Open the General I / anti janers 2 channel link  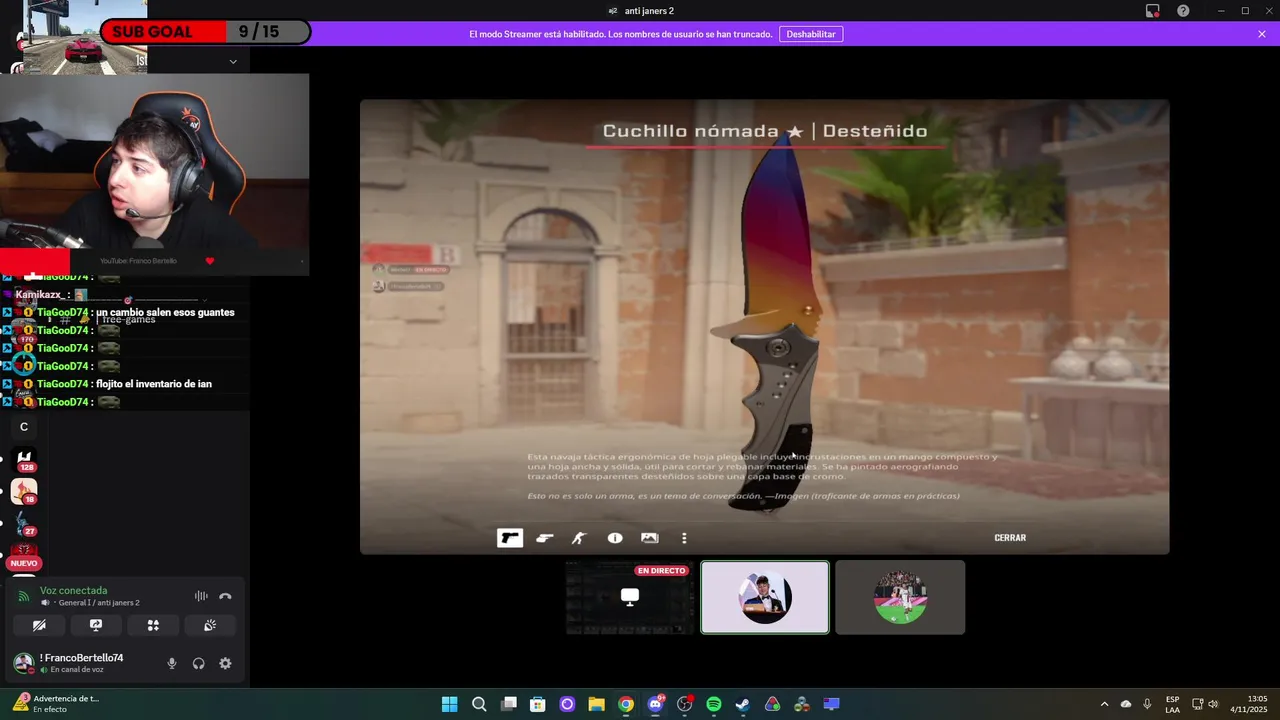coord(98,603)
